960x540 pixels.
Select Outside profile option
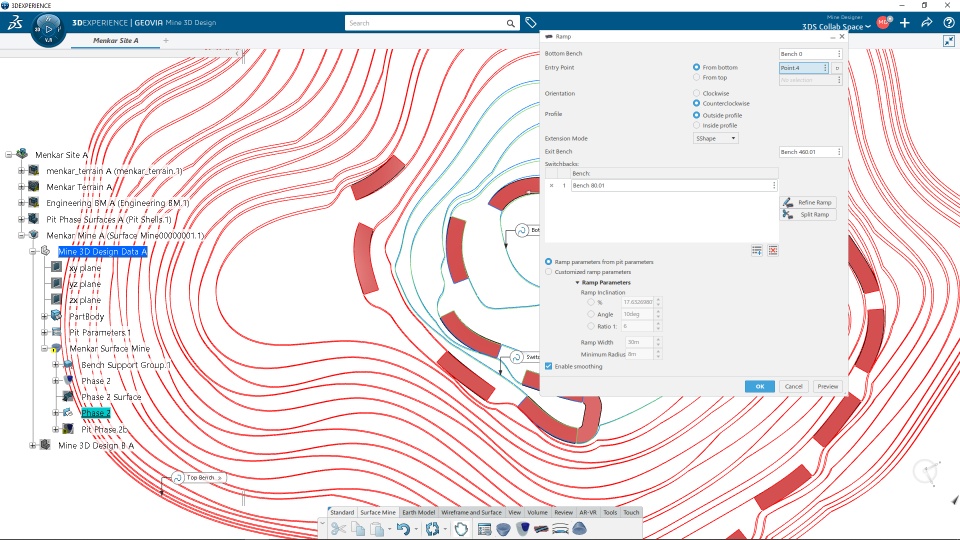coord(696,115)
